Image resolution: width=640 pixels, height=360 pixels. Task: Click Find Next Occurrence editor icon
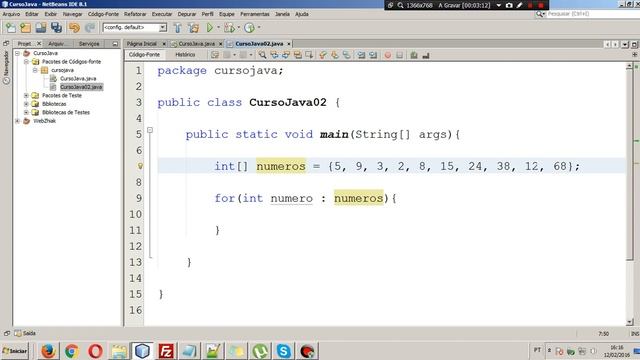pyautogui.click(x=286, y=55)
